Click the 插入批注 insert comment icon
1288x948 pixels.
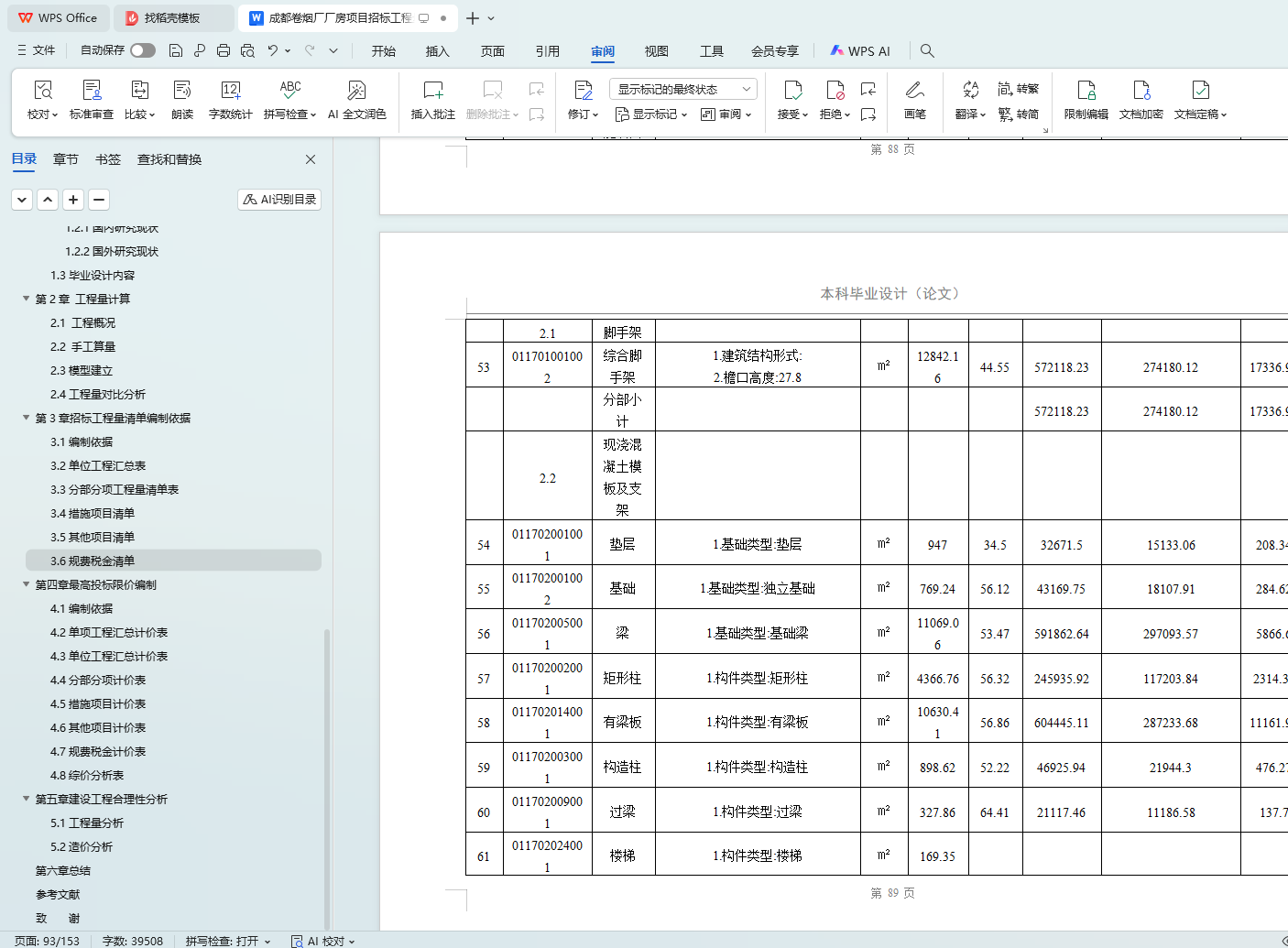[x=432, y=91]
